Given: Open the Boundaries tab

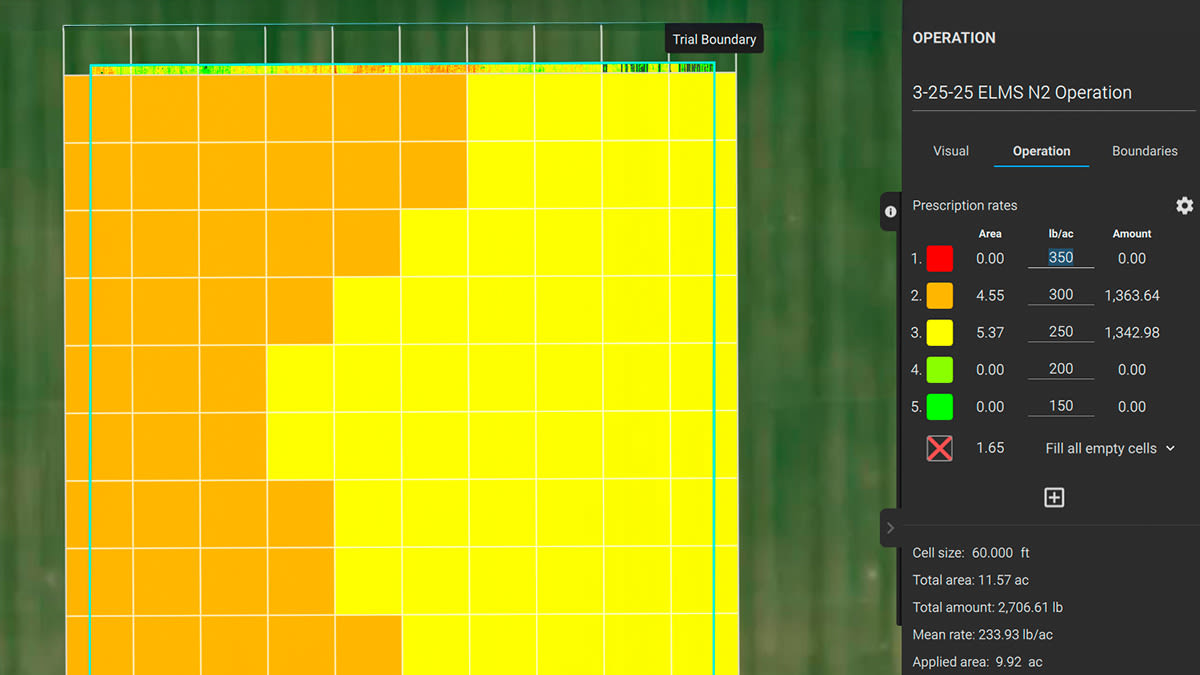Looking at the screenshot, I should [1144, 151].
